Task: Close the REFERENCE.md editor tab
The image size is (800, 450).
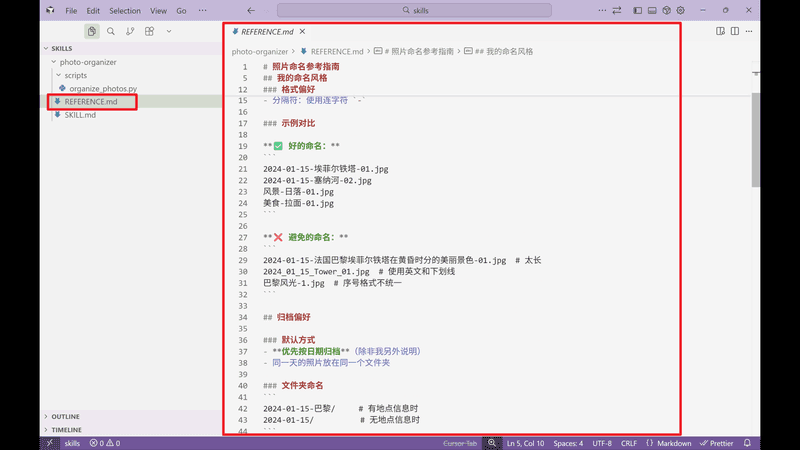Action: pyautogui.click(x=302, y=31)
